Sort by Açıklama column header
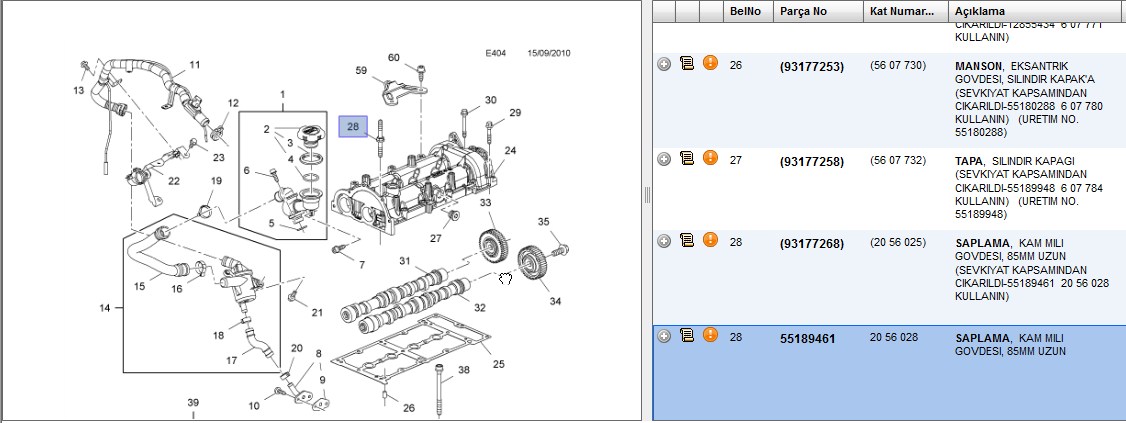The image size is (1126, 423). pyautogui.click(x=1037, y=11)
